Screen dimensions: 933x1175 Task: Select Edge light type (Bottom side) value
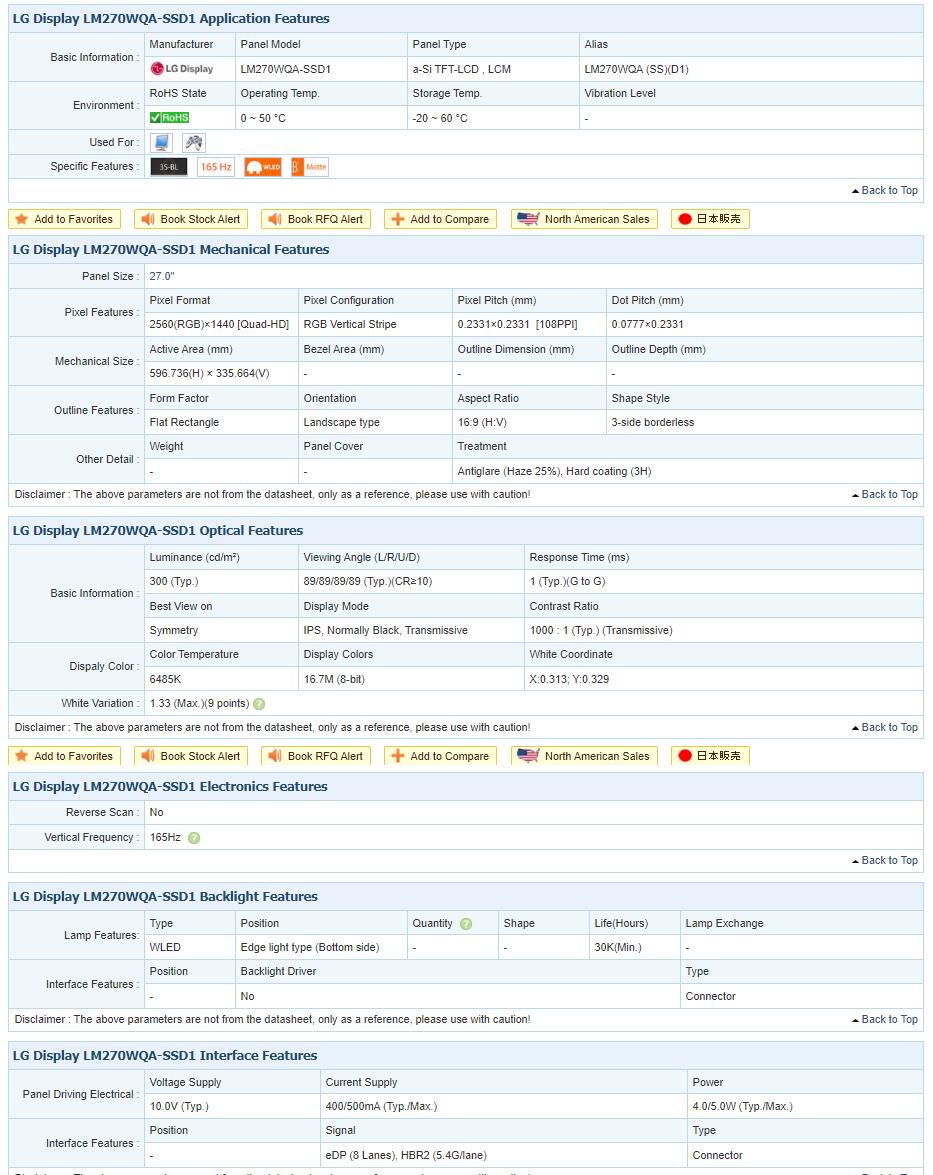(310, 948)
